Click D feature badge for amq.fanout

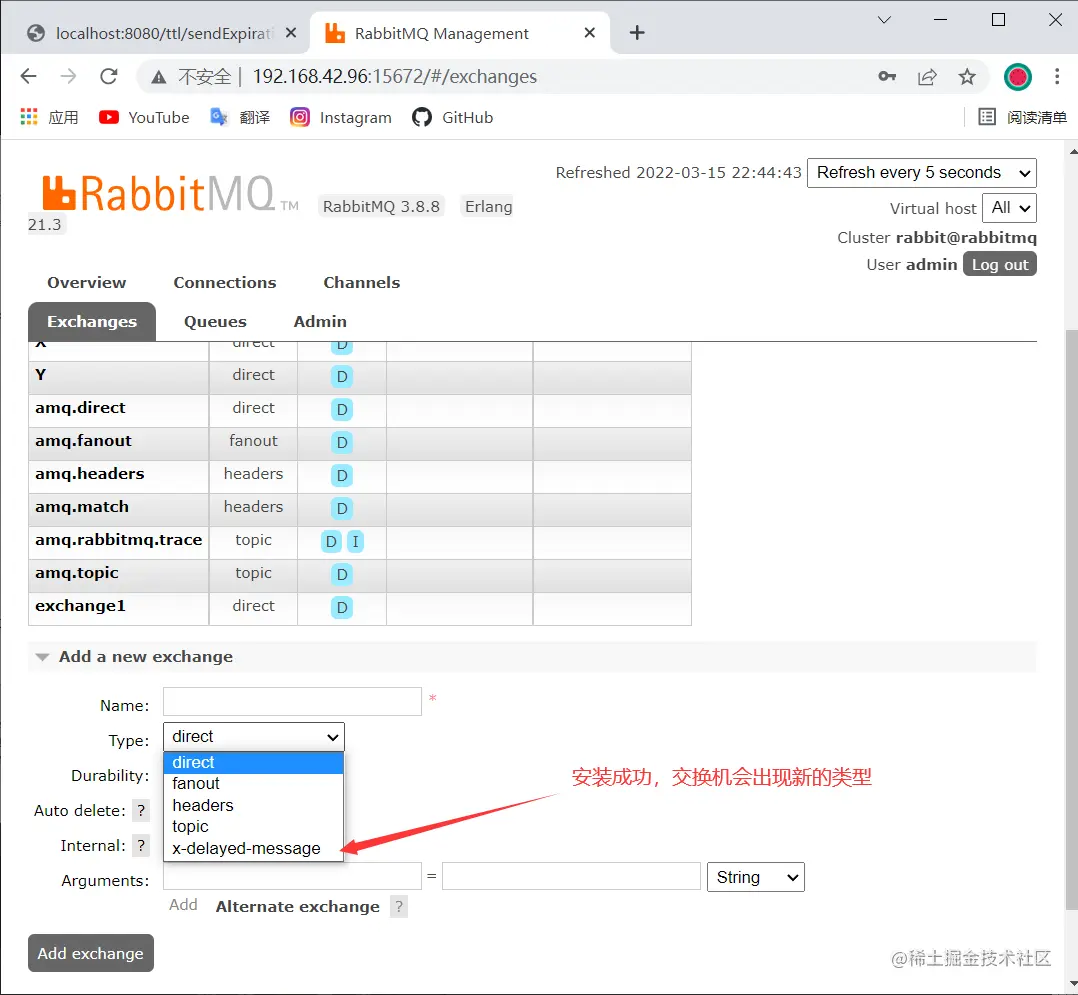pos(342,443)
